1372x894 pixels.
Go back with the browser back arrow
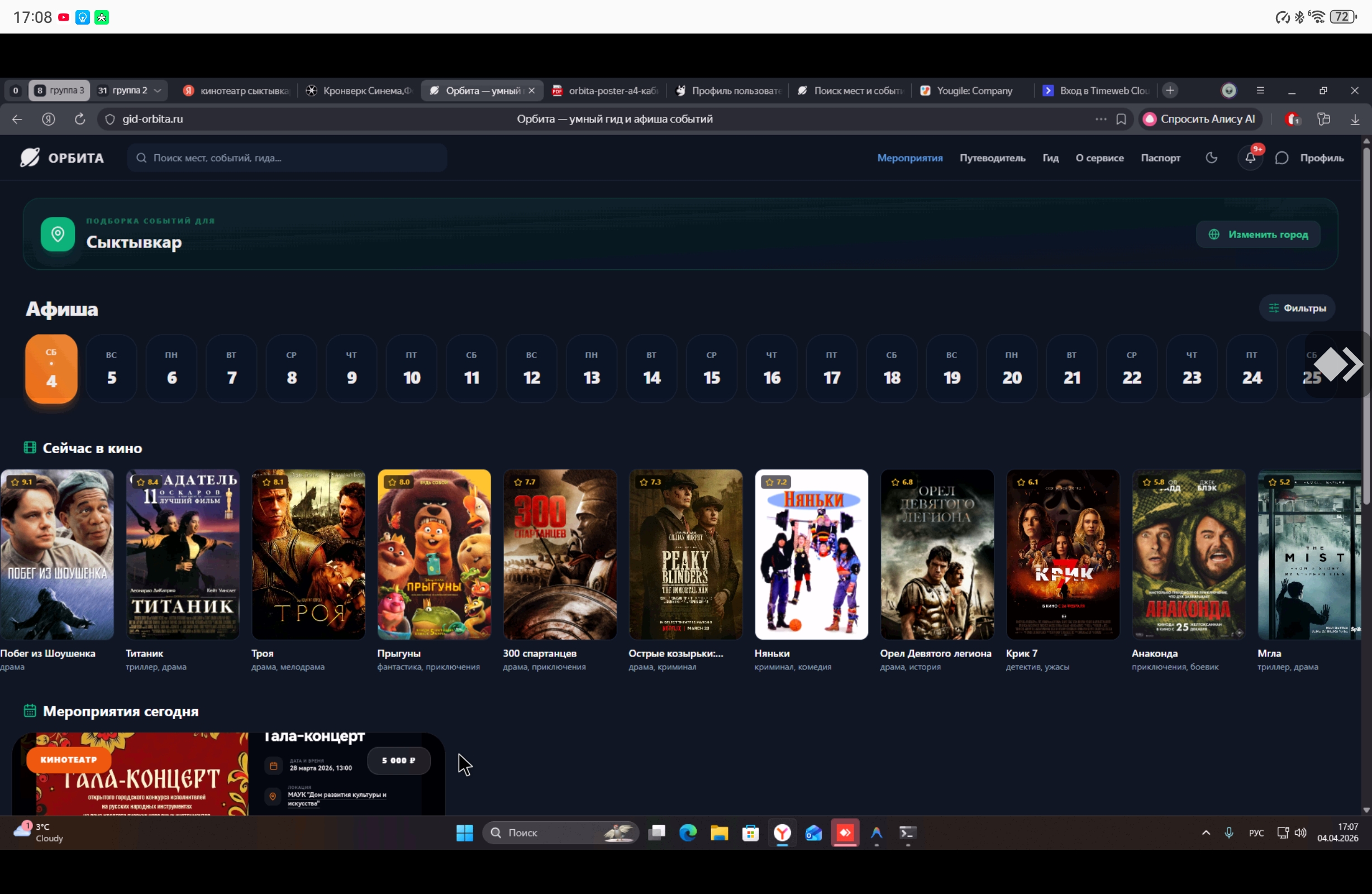pos(17,119)
